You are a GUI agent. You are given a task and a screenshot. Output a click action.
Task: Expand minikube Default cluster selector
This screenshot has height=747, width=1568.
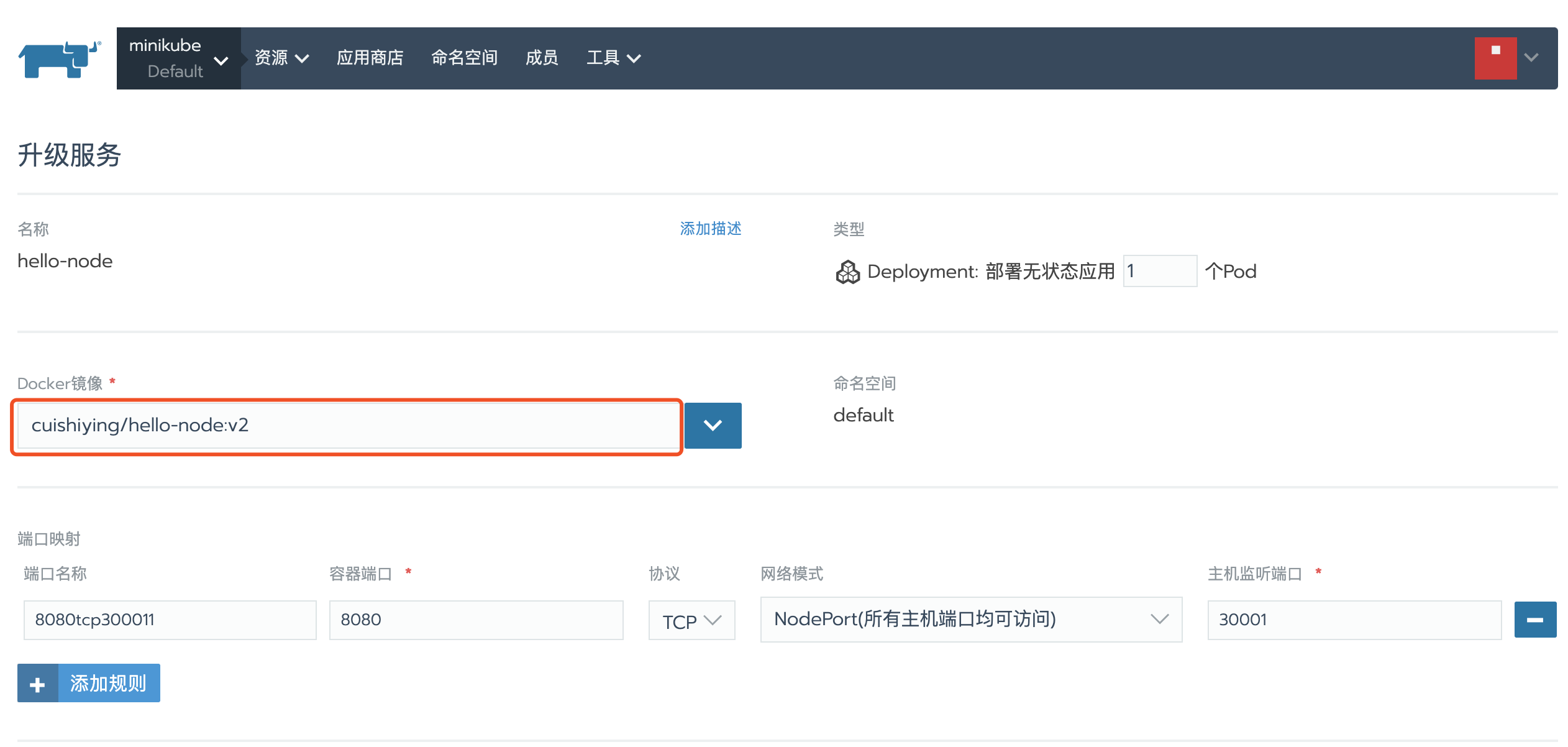click(178, 58)
